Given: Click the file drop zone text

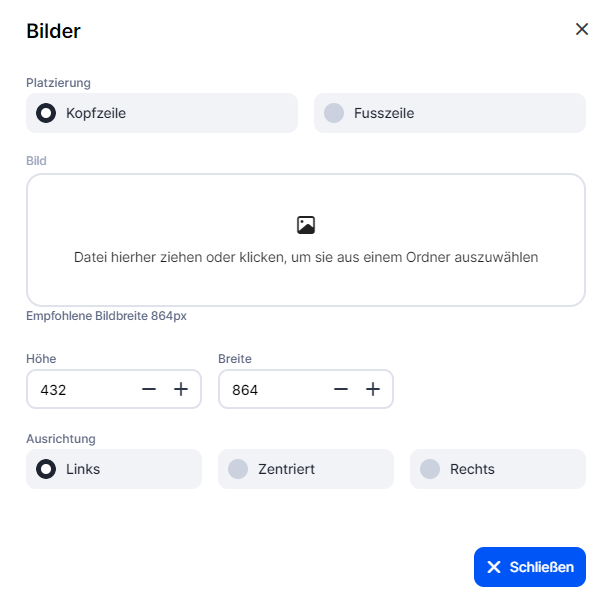Looking at the screenshot, I should click(x=306, y=257).
